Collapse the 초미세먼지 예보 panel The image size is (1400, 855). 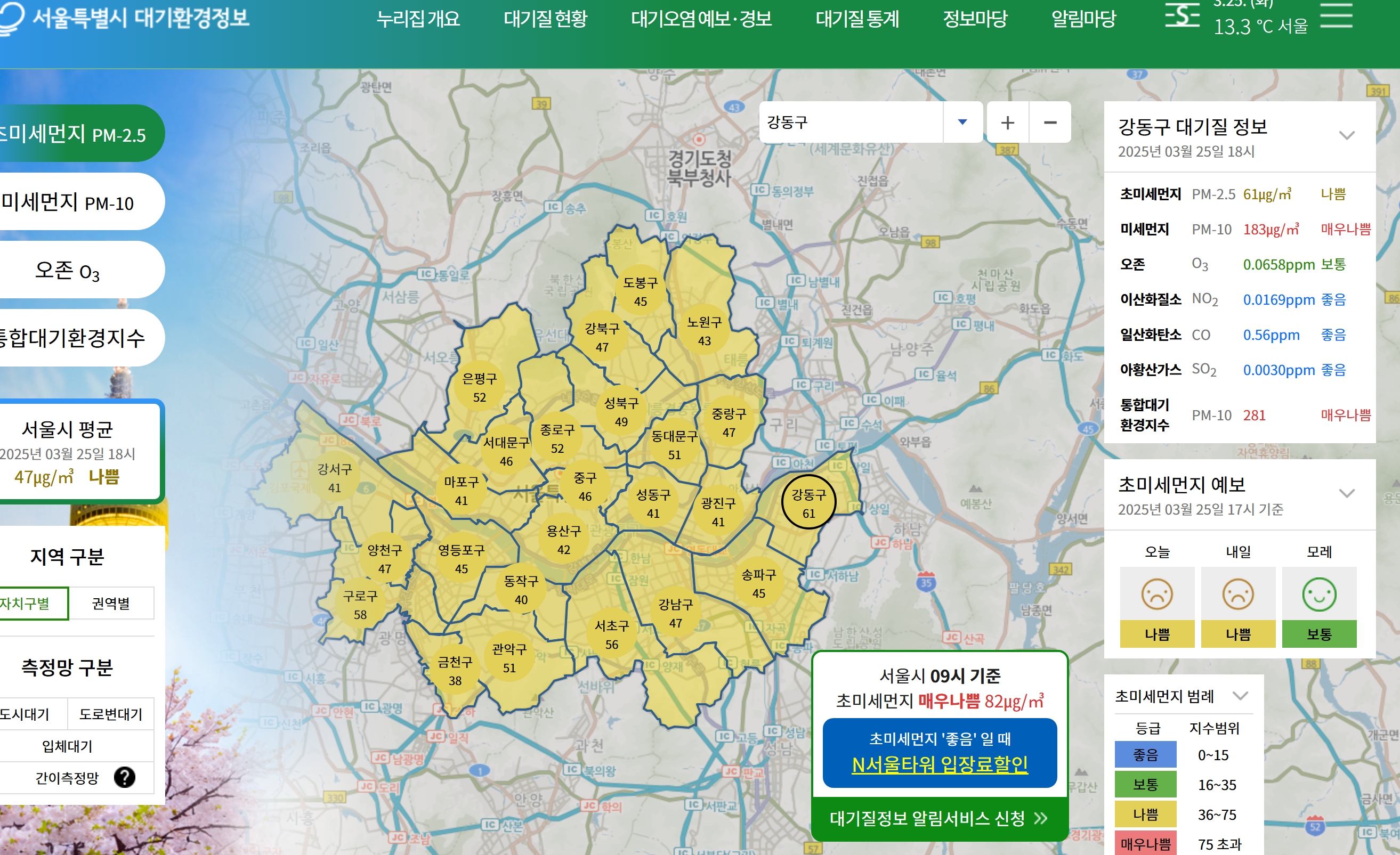pos(1347,493)
